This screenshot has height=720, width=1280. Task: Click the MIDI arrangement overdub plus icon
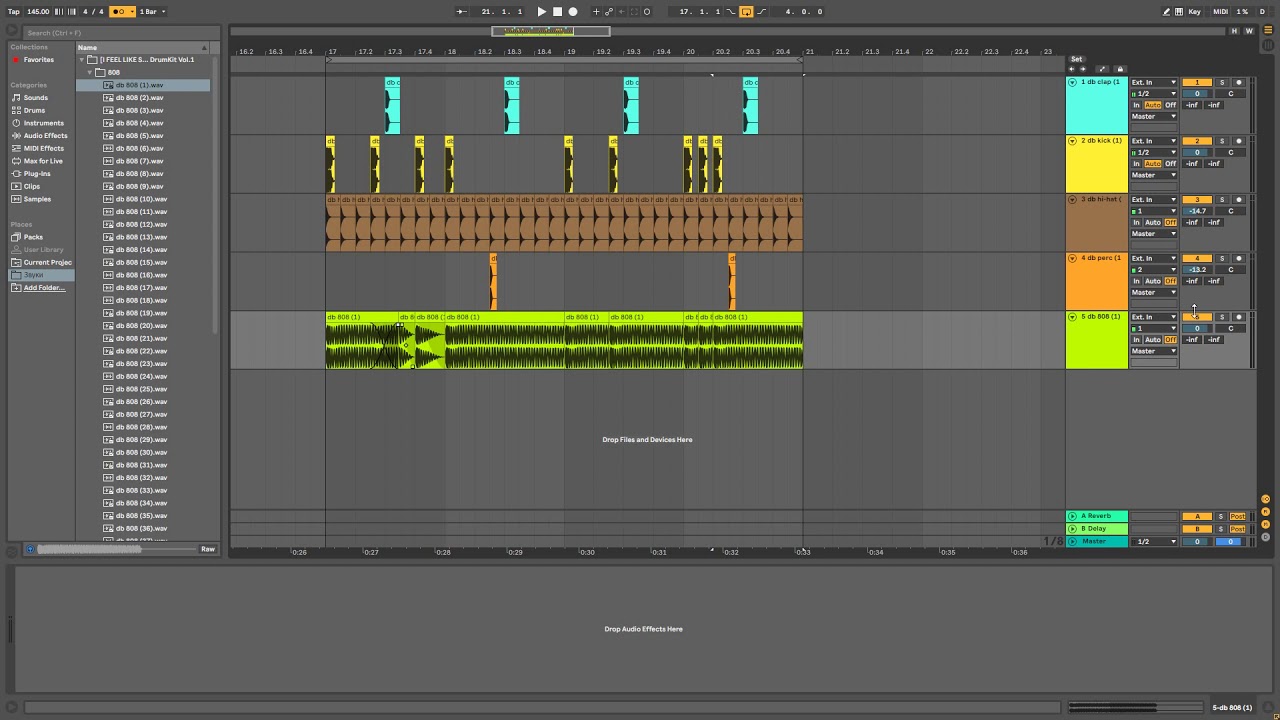pyautogui.click(x=596, y=12)
